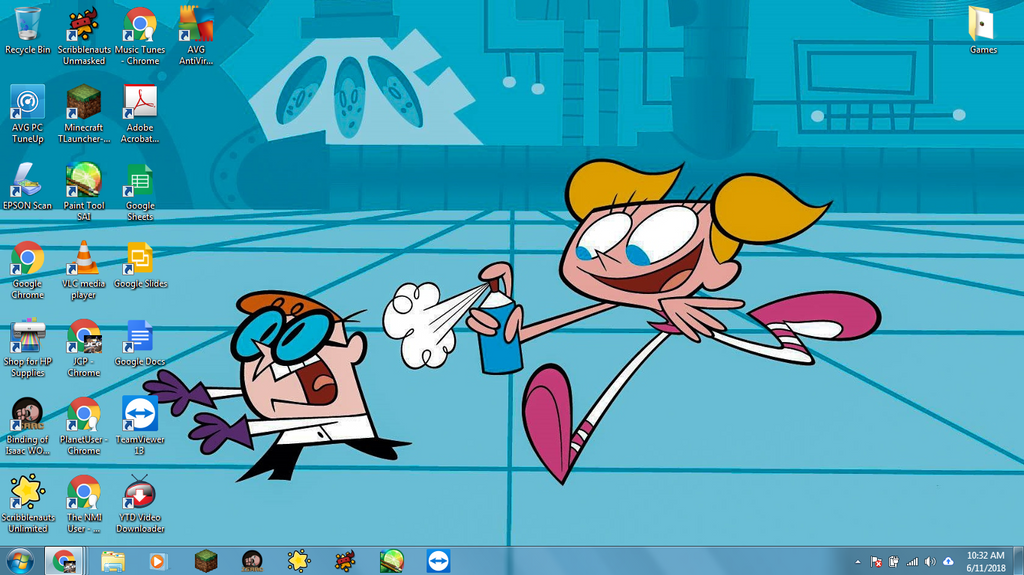Select Shop for HP Supplies icon

coord(27,348)
